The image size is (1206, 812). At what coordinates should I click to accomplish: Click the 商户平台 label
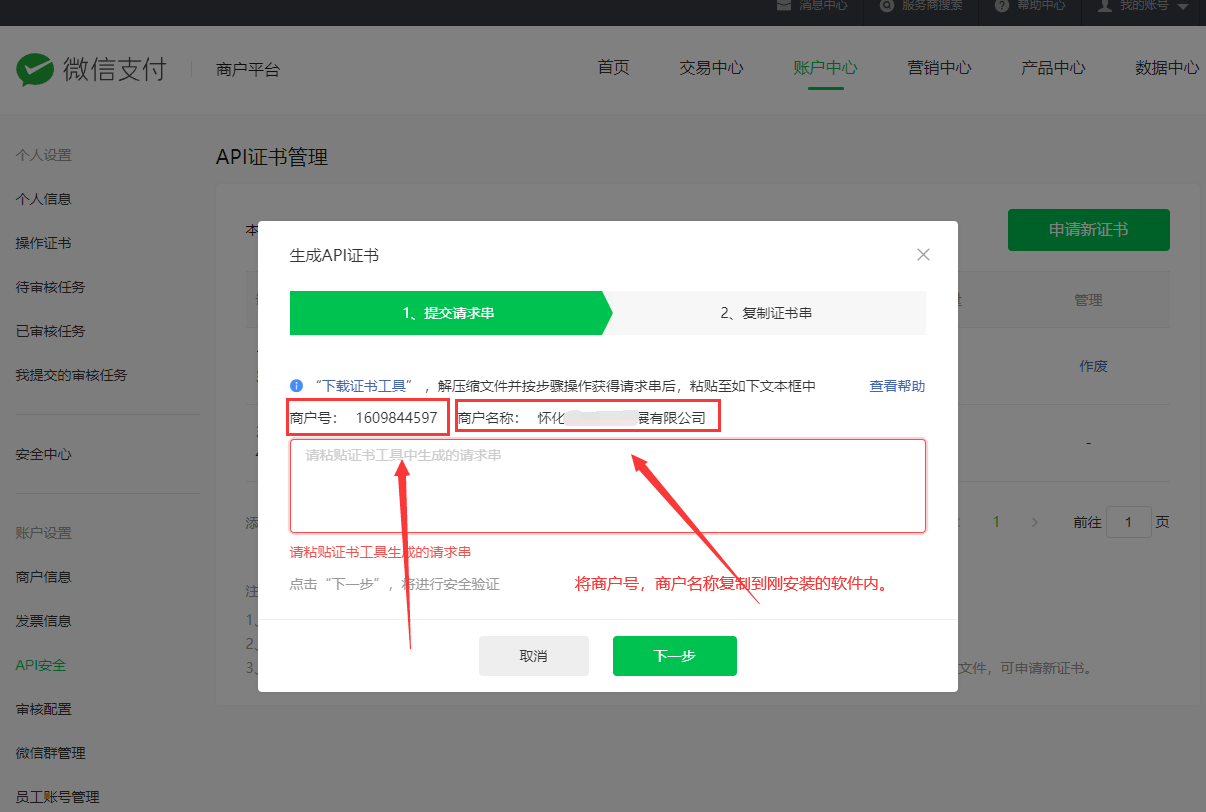point(248,70)
